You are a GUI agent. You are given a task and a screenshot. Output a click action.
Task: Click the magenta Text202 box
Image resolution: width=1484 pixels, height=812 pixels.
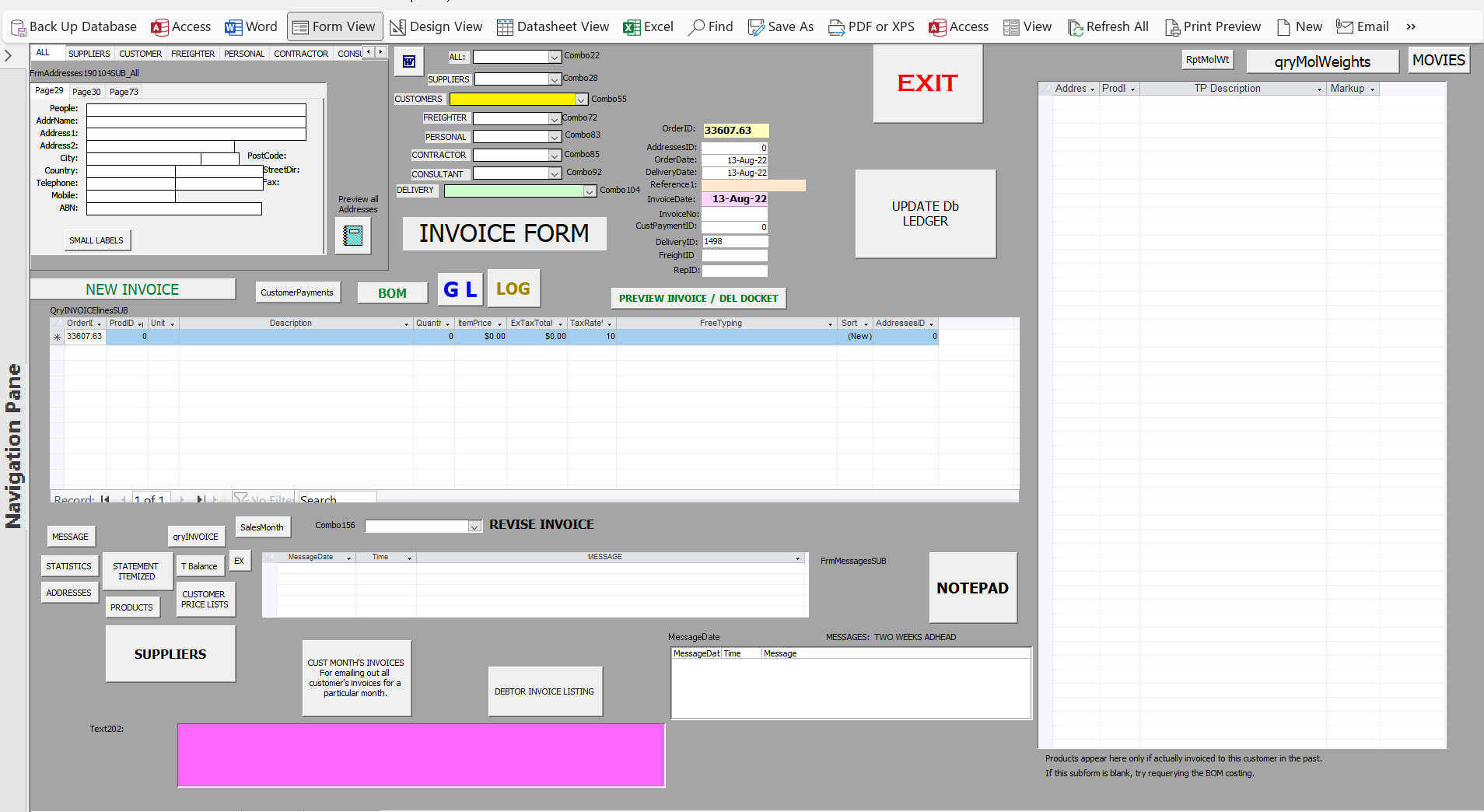click(x=422, y=755)
